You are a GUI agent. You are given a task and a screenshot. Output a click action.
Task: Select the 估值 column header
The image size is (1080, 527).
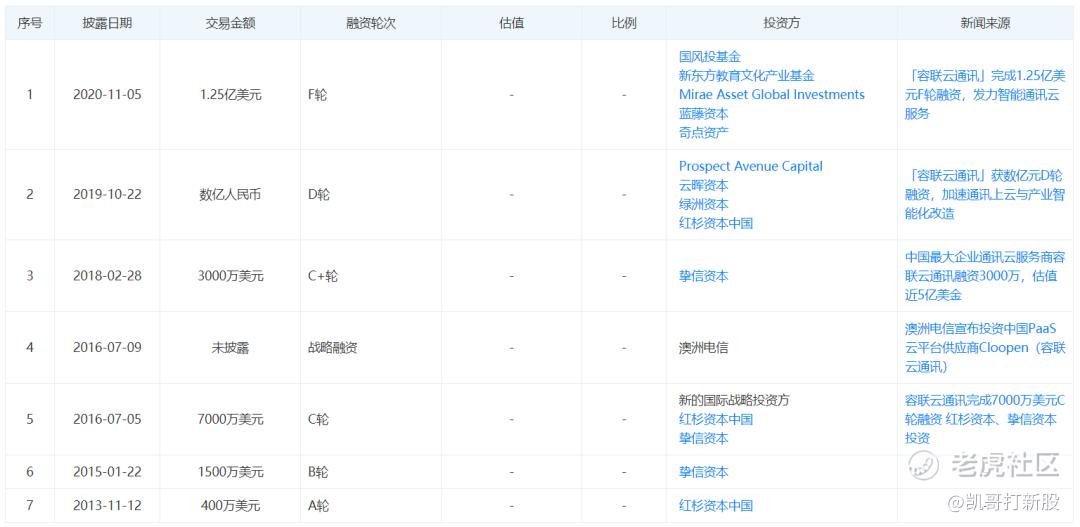click(x=511, y=23)
